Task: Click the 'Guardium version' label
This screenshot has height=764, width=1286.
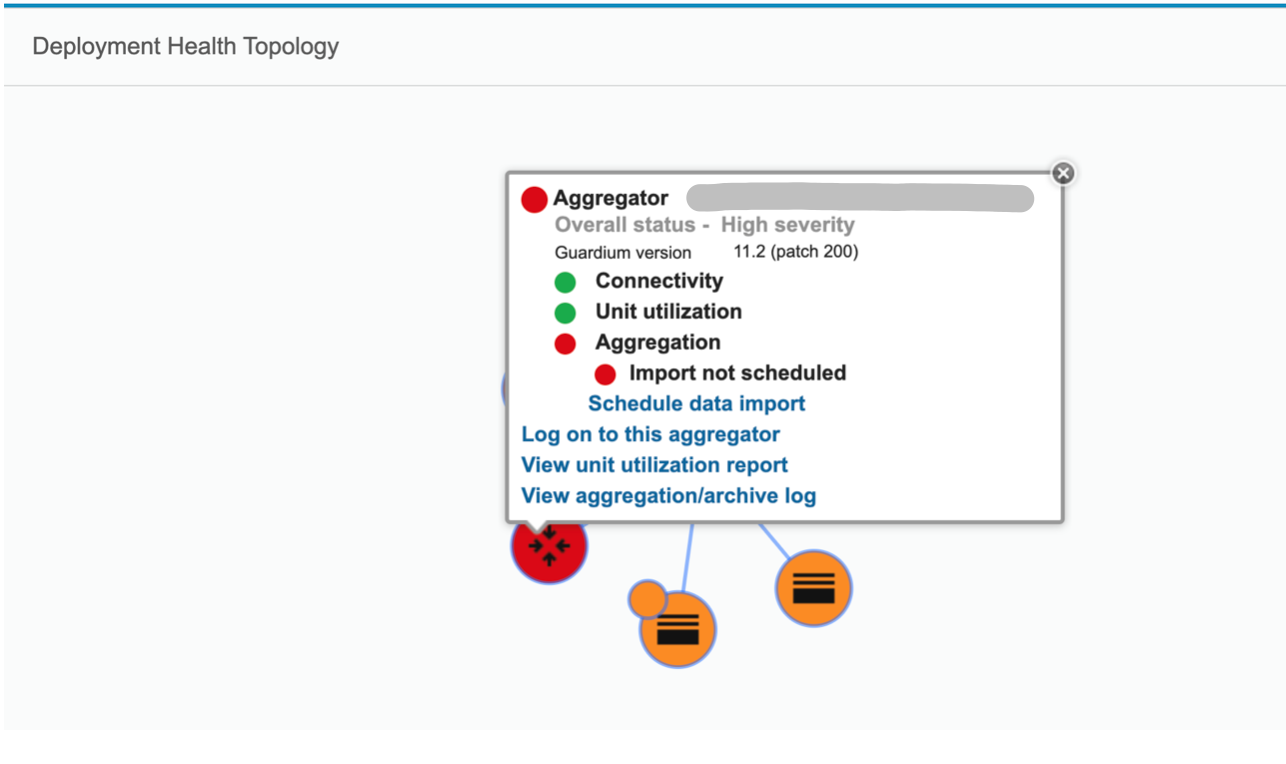Action: click(x=623, y=253)
